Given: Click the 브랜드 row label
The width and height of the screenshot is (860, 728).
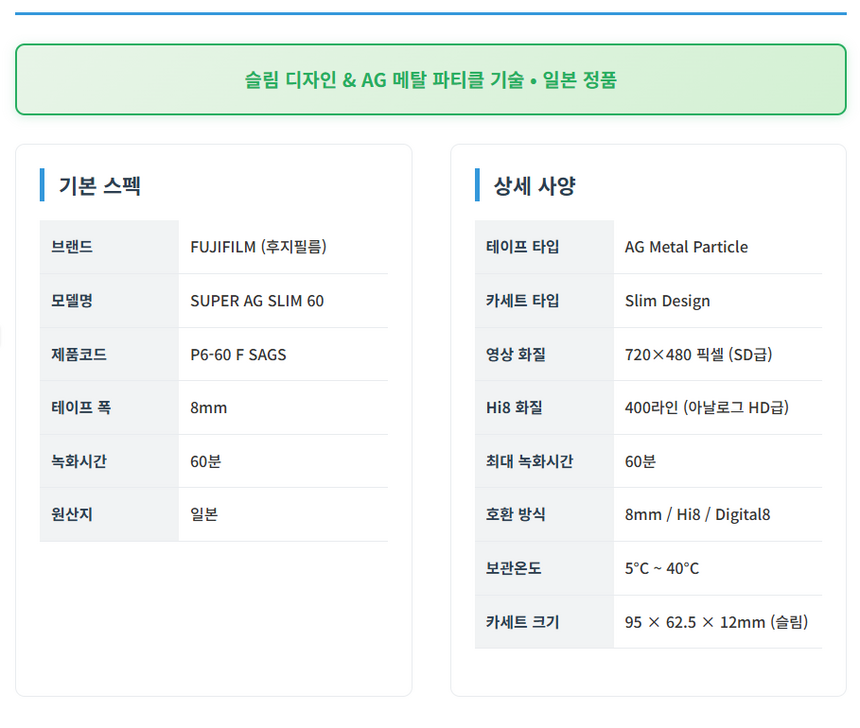Looking at the screenshot, I should (72, 247).
